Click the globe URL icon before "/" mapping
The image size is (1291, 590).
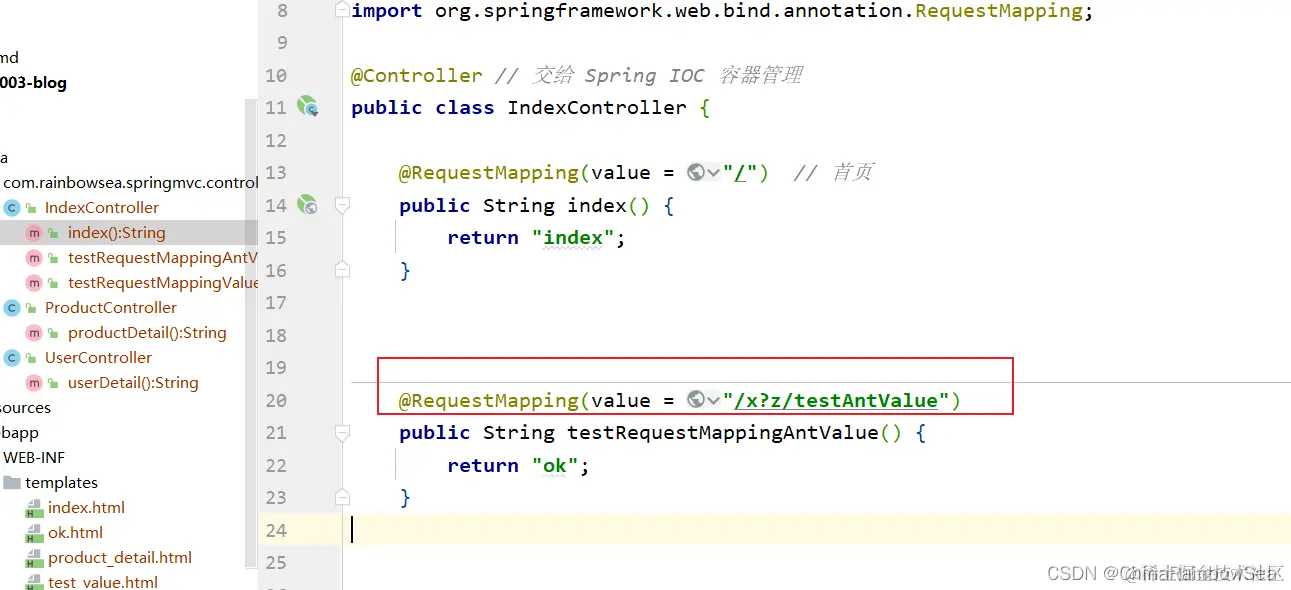(x=696, y=172)
